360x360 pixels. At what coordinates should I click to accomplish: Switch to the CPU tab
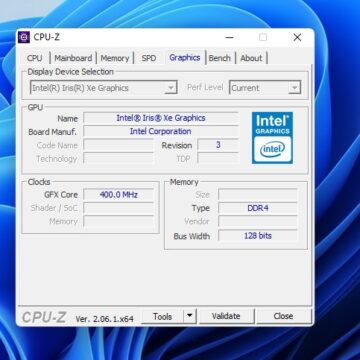35,58
